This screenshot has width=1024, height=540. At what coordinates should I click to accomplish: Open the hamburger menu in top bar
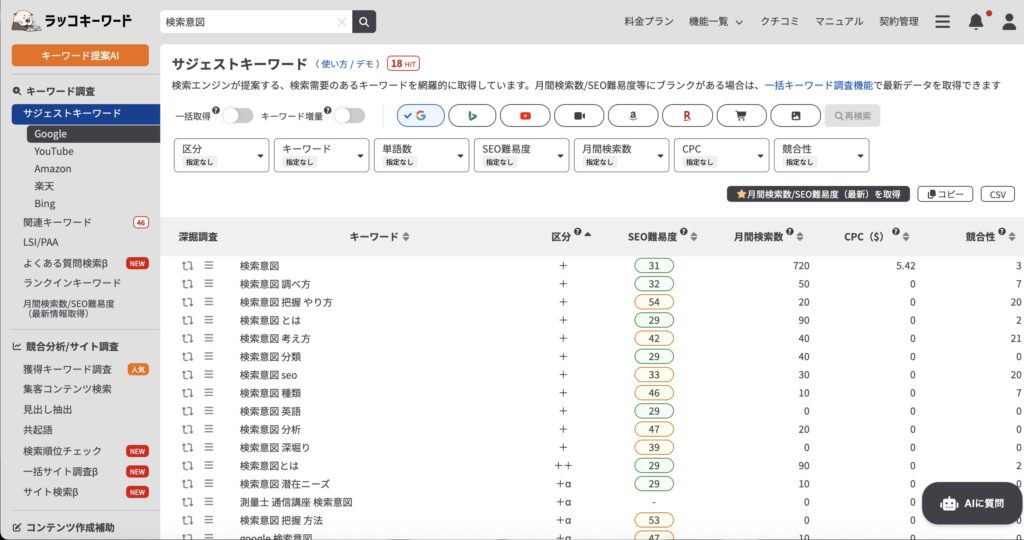pyautogui.click(x=942, y=22)
